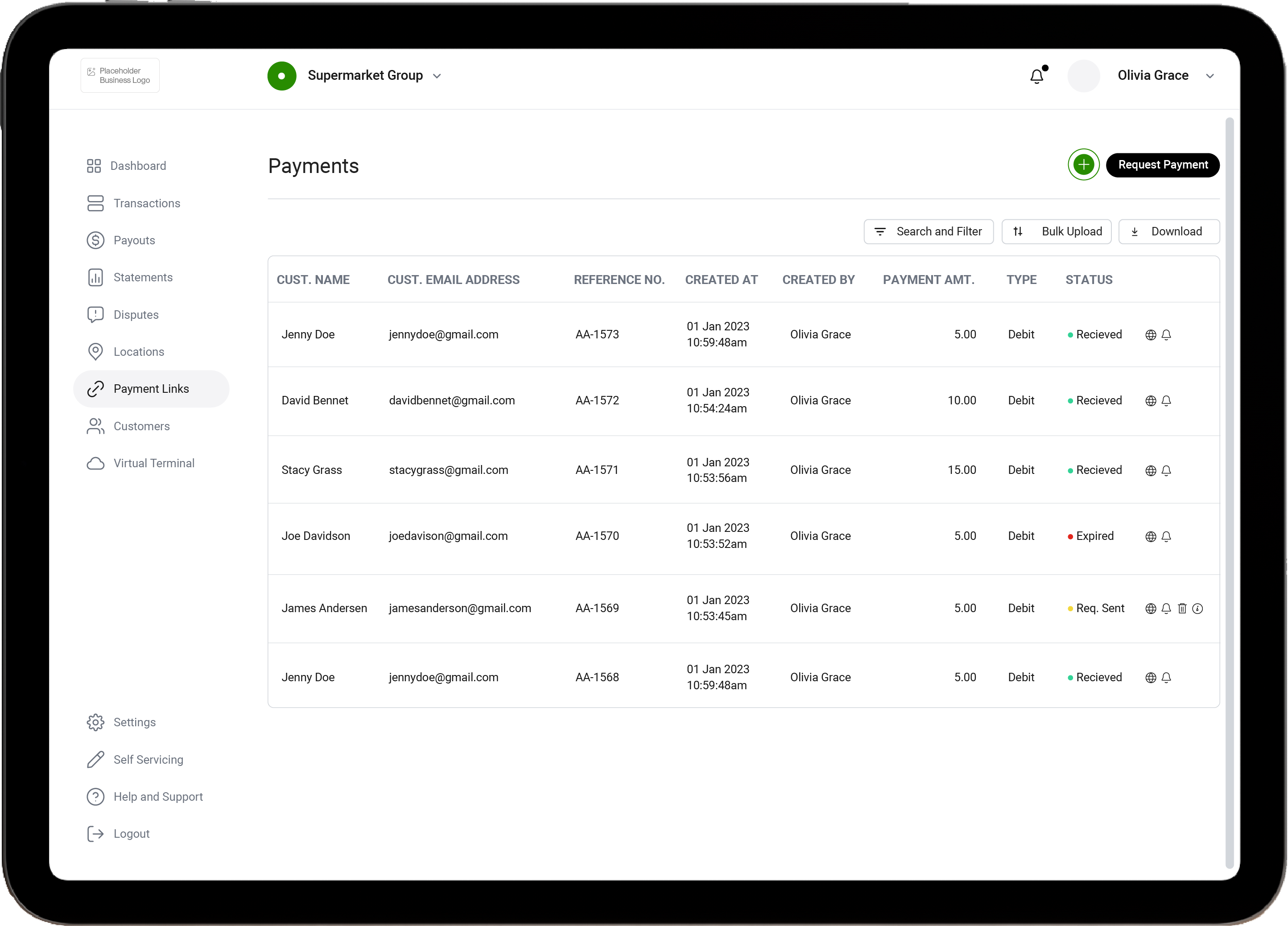This screenshot has width=1288, height=926.
Task: Open info icon for James Andersen row
Action: (1198, 609)
